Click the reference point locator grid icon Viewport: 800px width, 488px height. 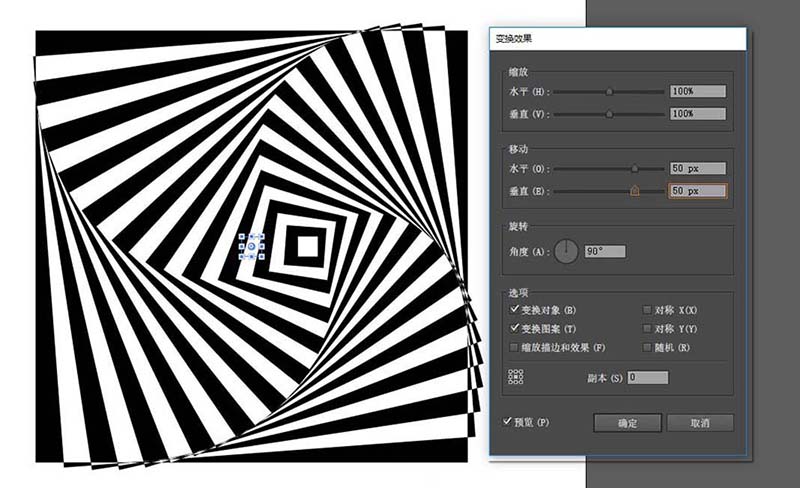[516, 377]
